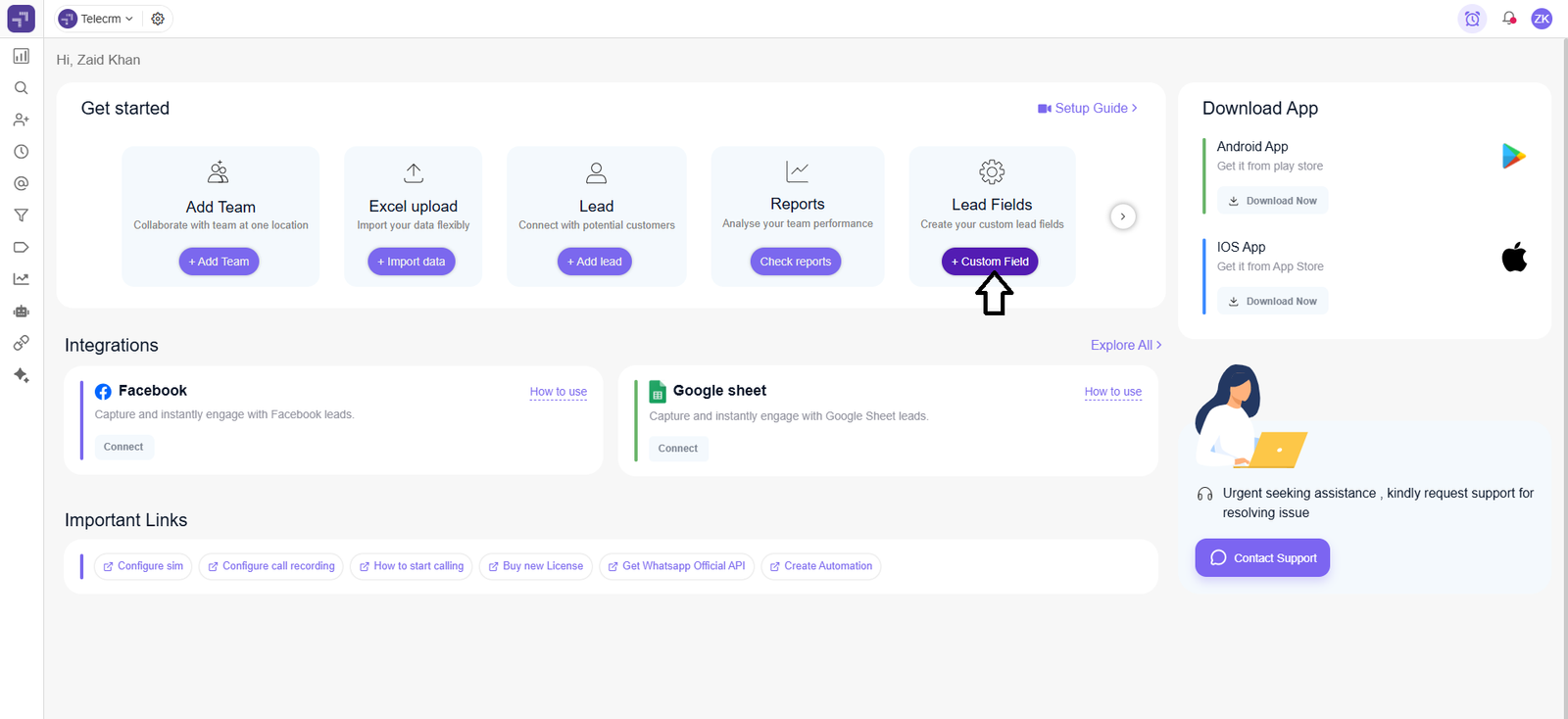The image size is (1568, 719).
Task: Open the search icon in left sidebar
Action: [21, 88]
